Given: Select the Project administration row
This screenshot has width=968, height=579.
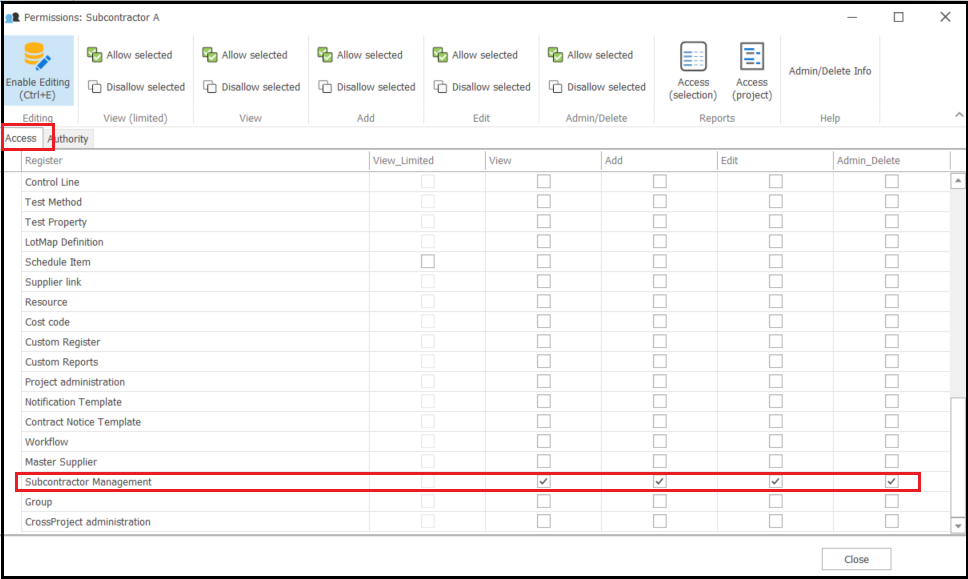Looking at the screenshot, I should [485, 382].
